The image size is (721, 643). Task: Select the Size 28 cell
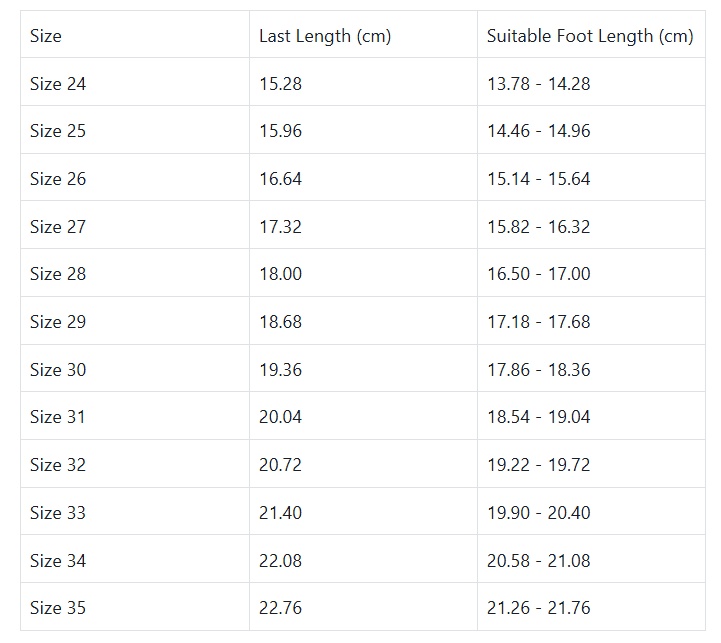pyautogui.click(x=58, y=274)
